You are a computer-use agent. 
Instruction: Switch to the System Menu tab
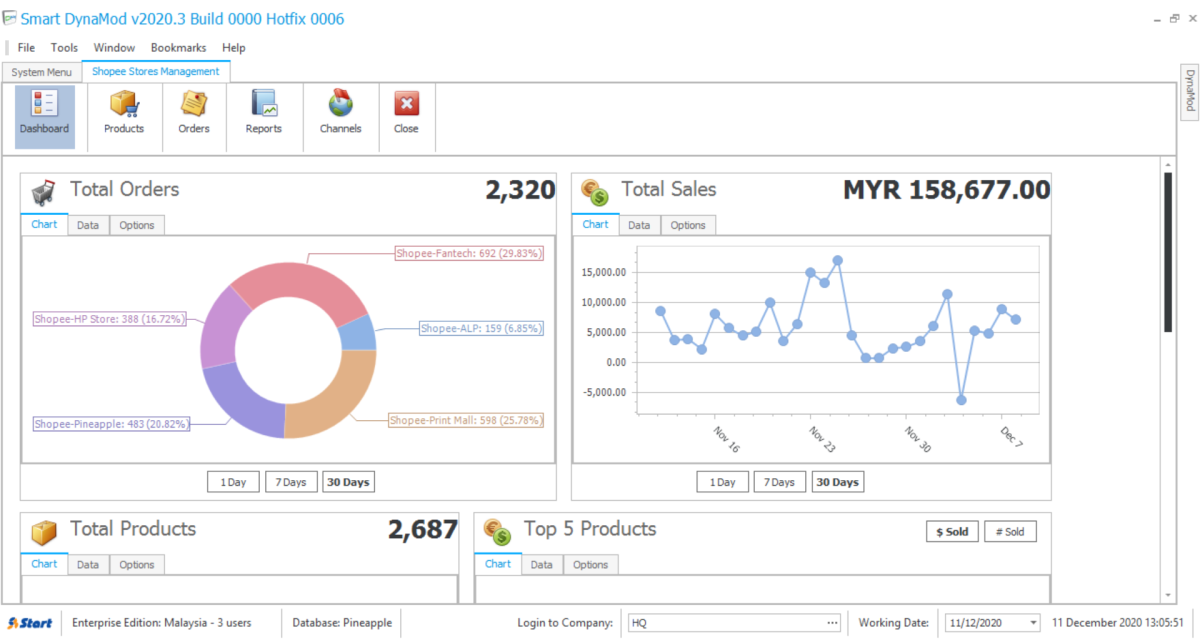point(41,72)
